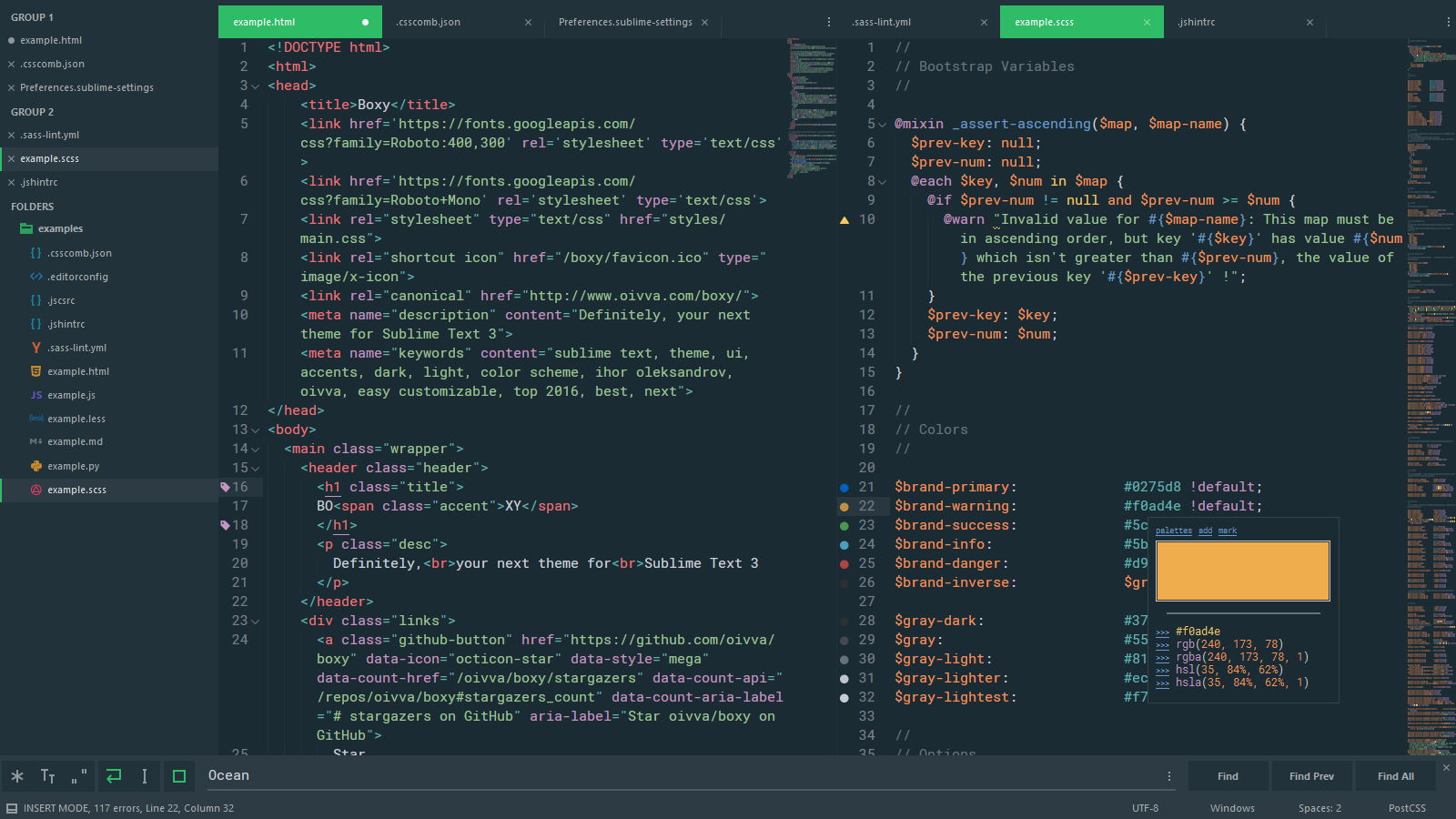
Task: Click the palettes link in color popup
Action: tap(1173, 531)
